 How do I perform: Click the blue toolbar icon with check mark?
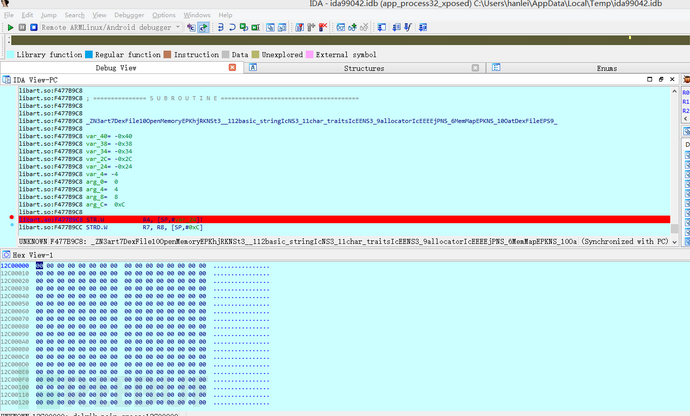[408, 27]
